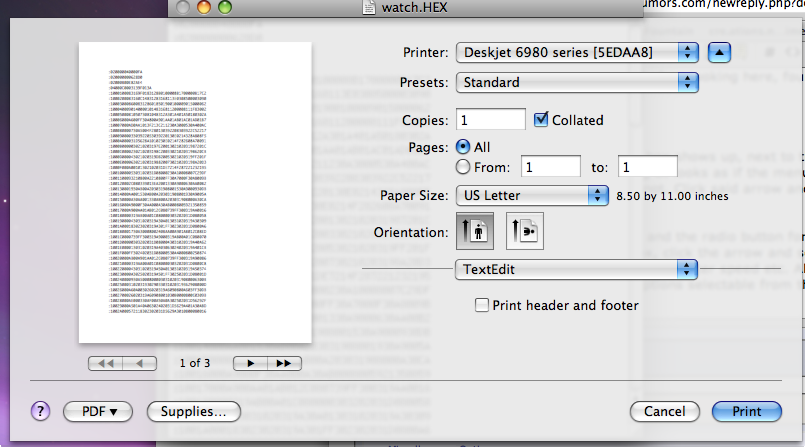Collapse print dialog with blue arrow button
Image resolution: width=805 pixels, height=448 pixels.
[x=719, y=52]
